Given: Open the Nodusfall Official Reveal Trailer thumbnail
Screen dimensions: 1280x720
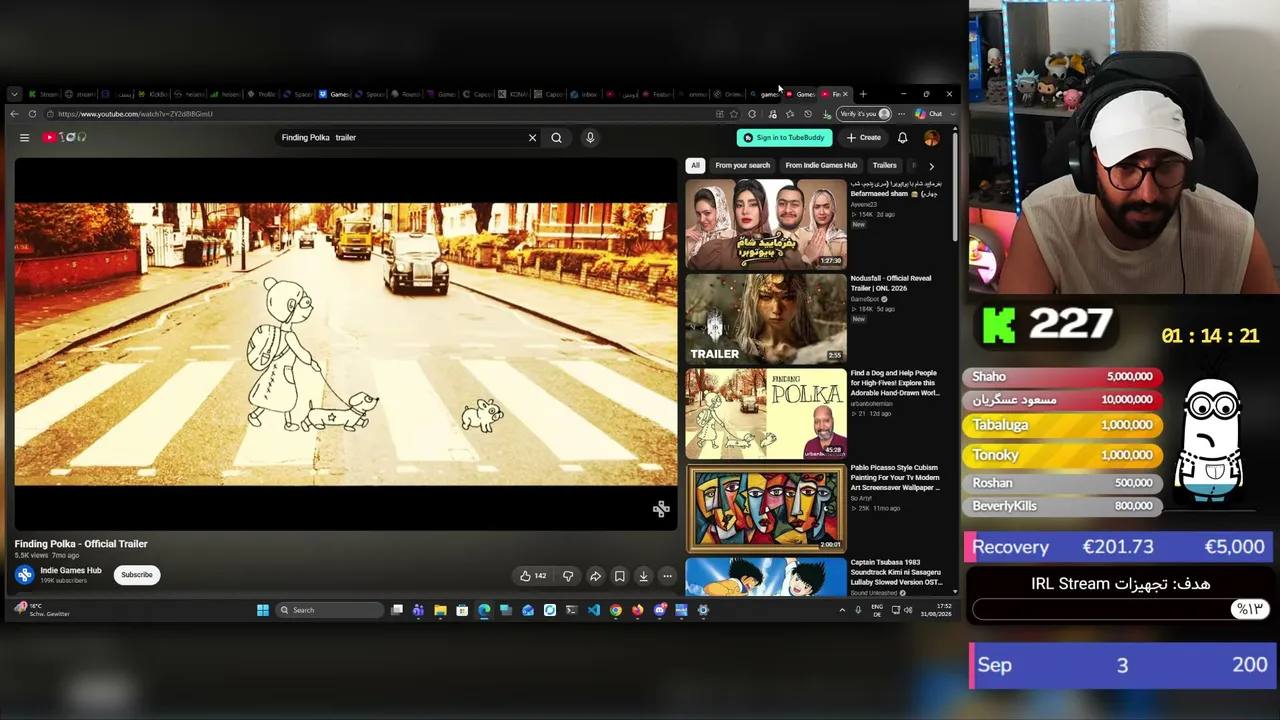Looking at the screenshot, I should click(766, 318).
